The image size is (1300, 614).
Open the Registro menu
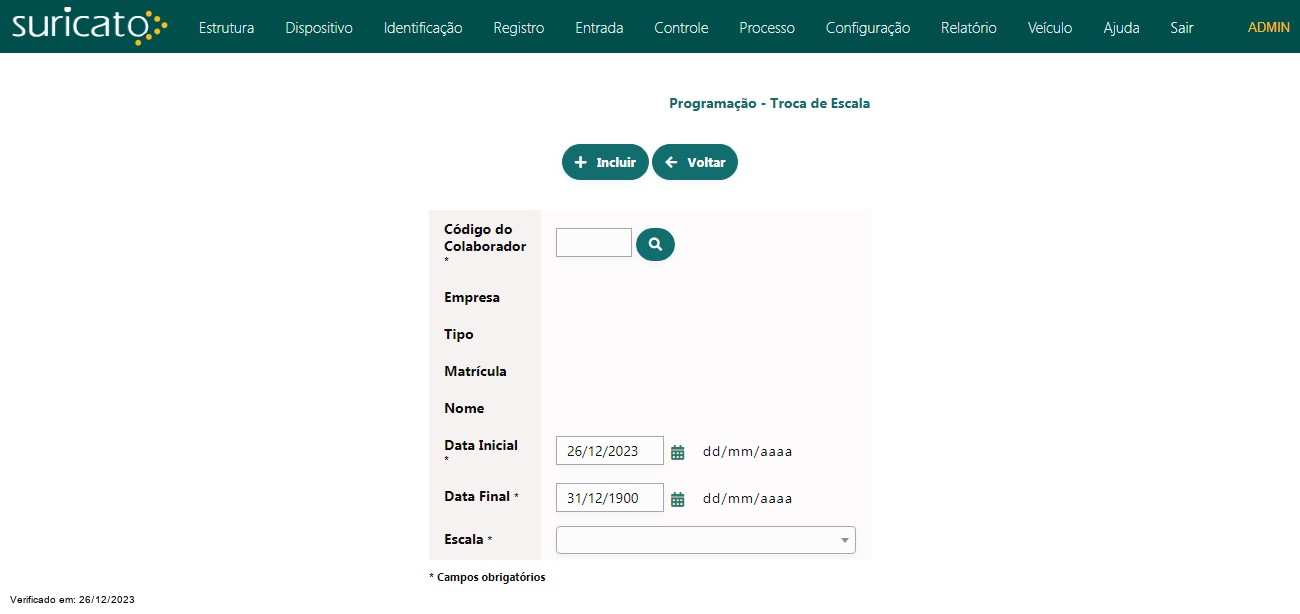518,28
